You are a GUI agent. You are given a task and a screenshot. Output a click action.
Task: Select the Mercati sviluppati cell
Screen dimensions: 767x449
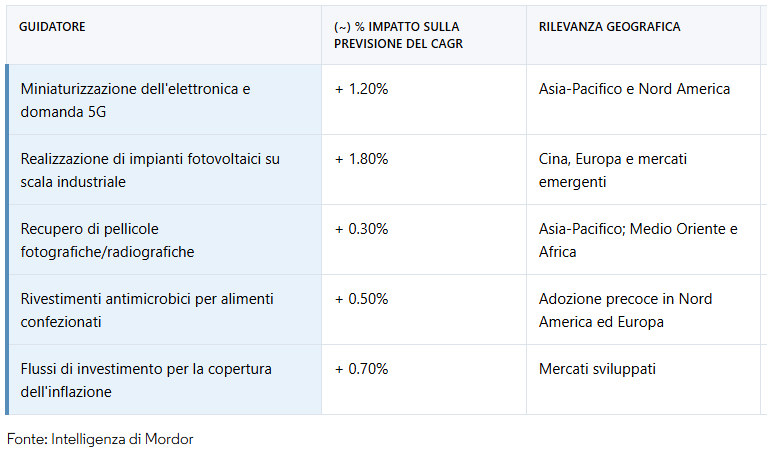click(597, 369)
